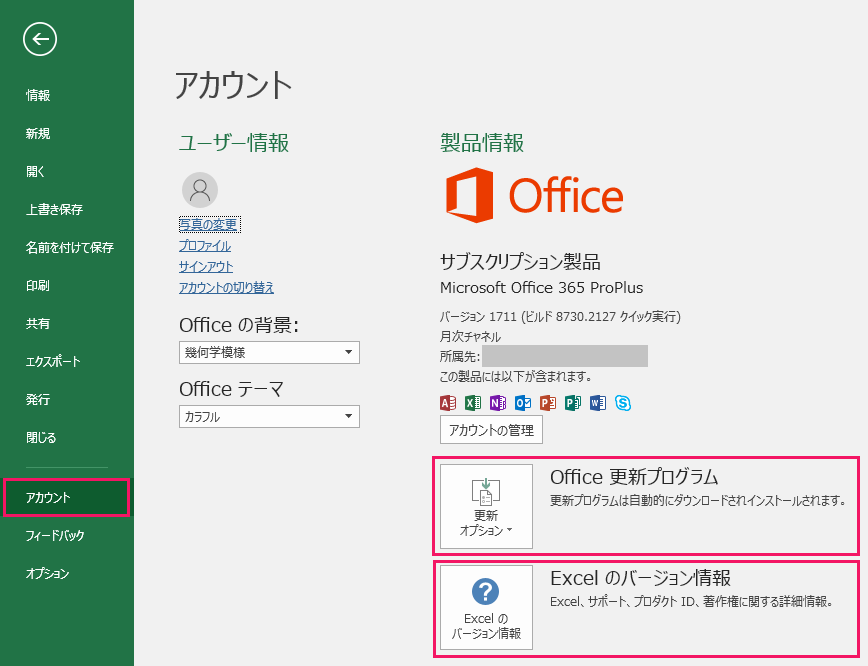868x666 pixels.
Task: Select アカウント in the sidebar
Action: (x=66, y=498)
